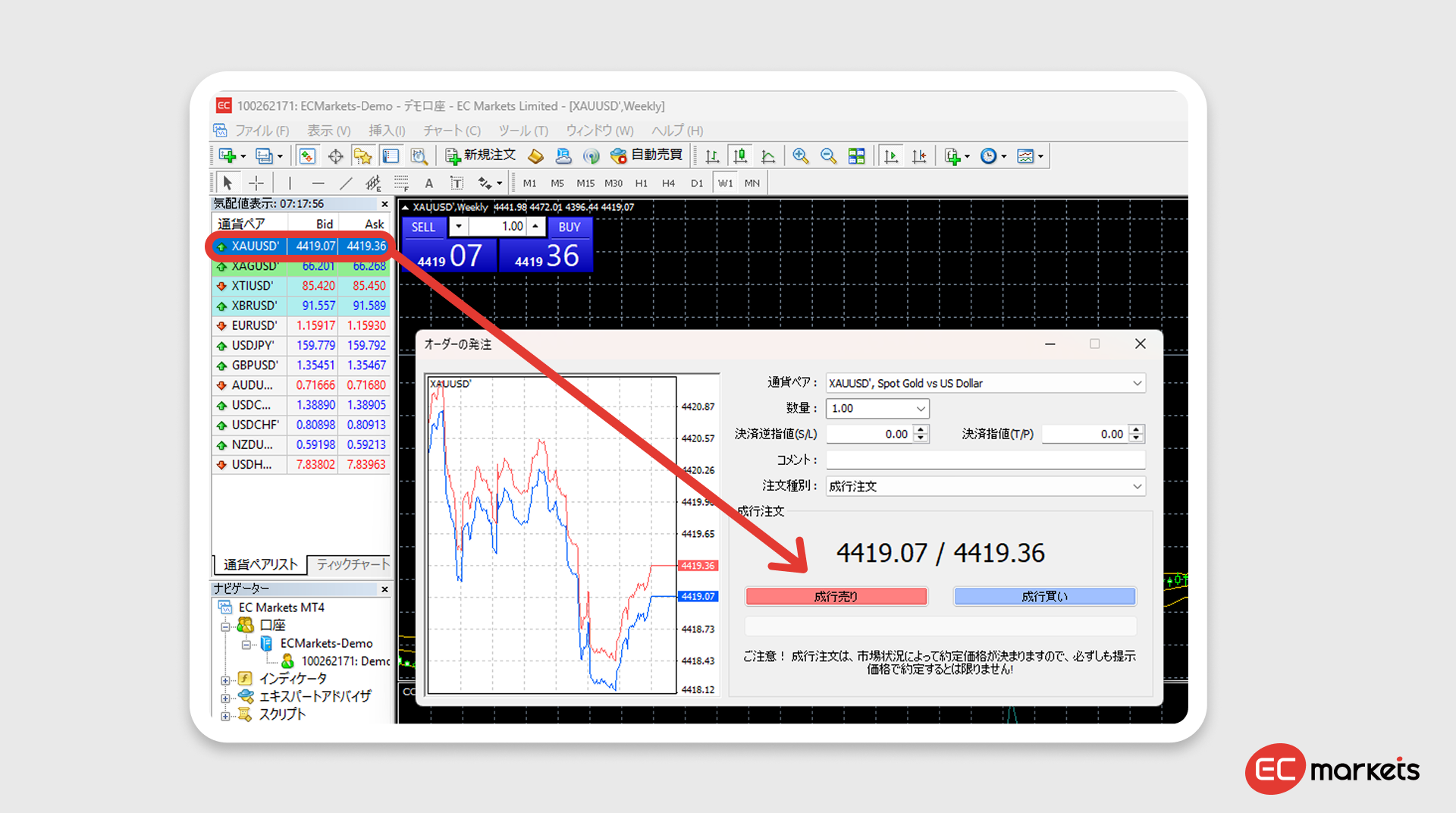Click the take profit T/P stepper
The width and height of the screenshot is (1456, 813).
[1136, 434]
